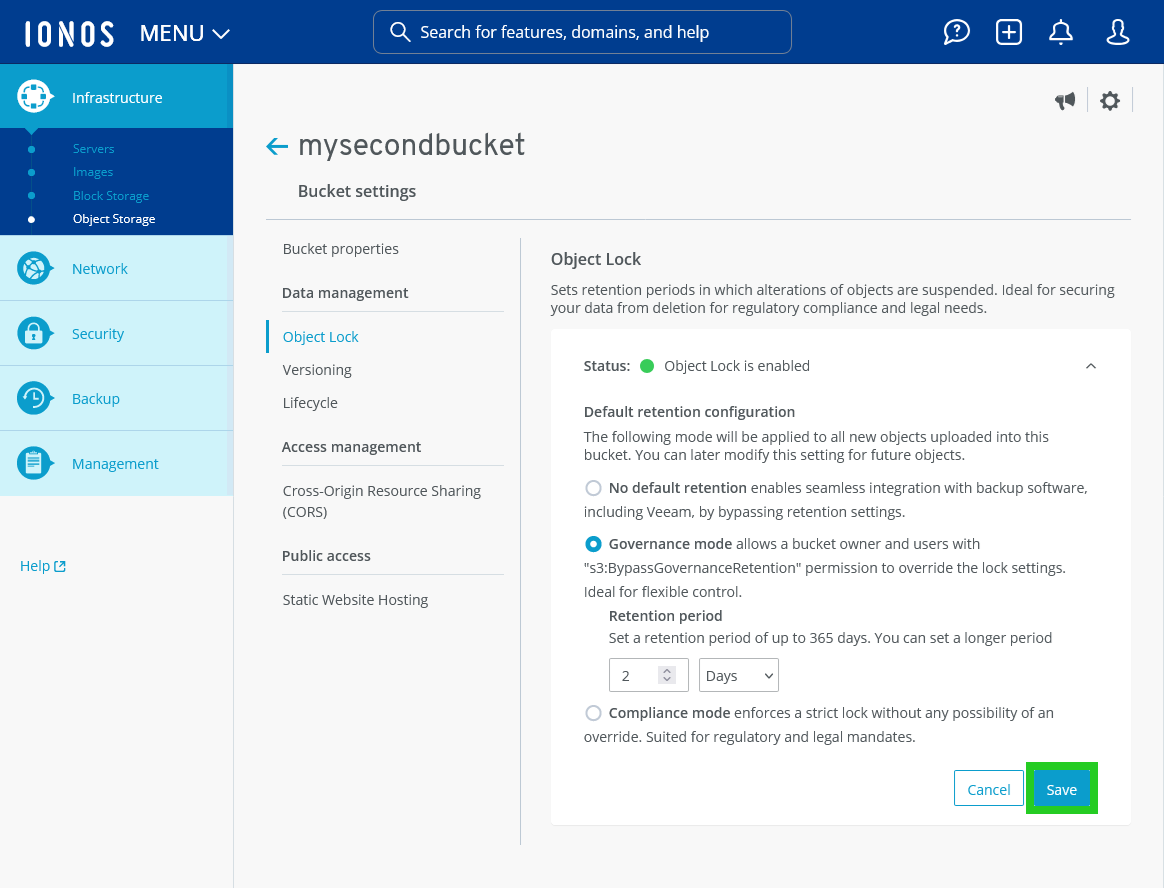This screenshot has height=888, width=1164.
Task: Open the Days unit dropdown
Action: tap(738, 675)
